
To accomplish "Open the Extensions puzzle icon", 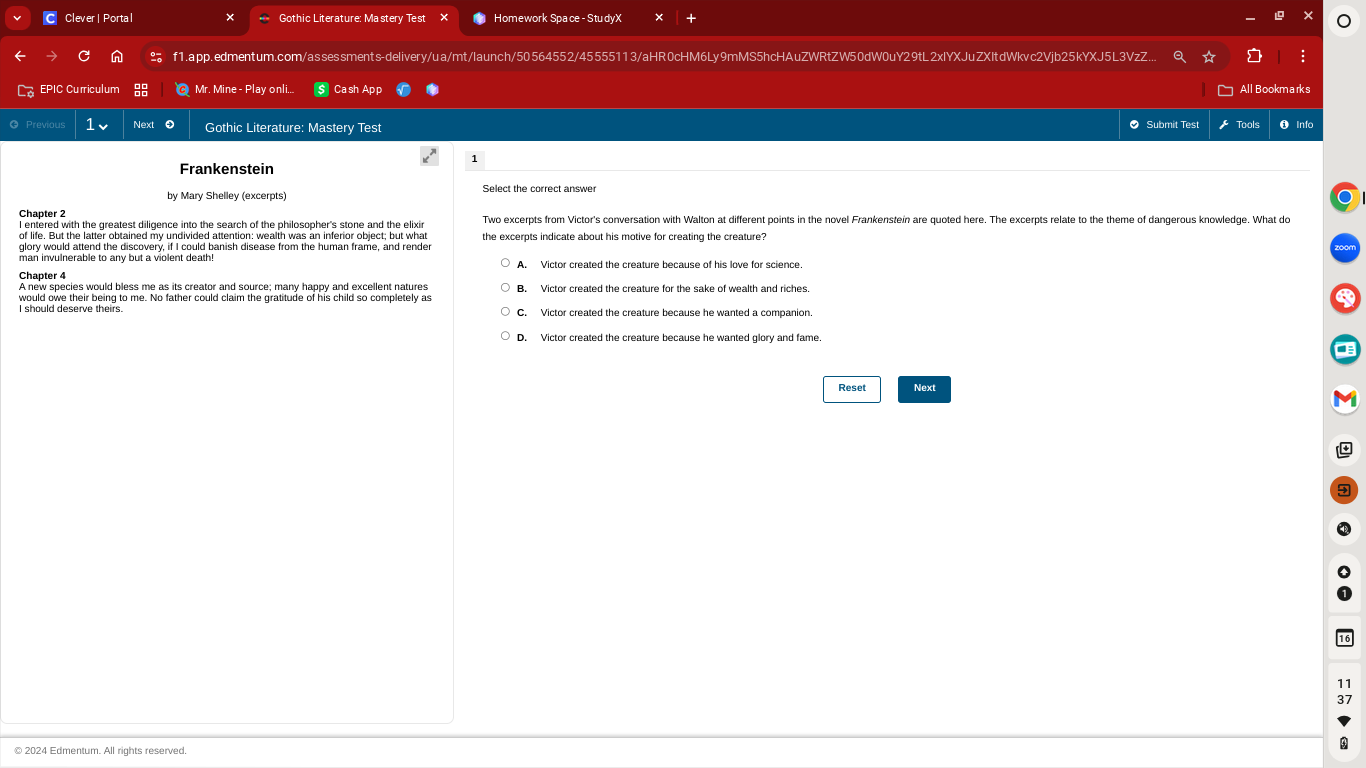I will (x=1254, y=57).
